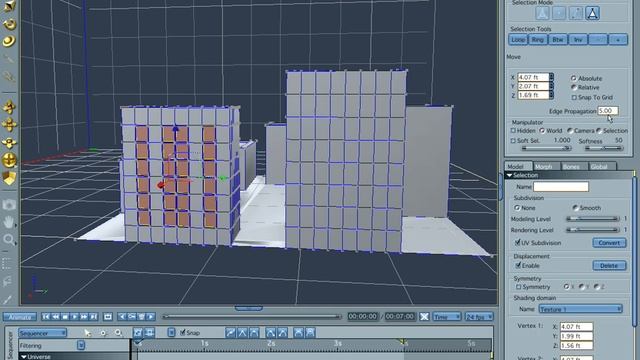Click the Loop selection button
Screen dimensions: 640x360
[x=518, y=40]
